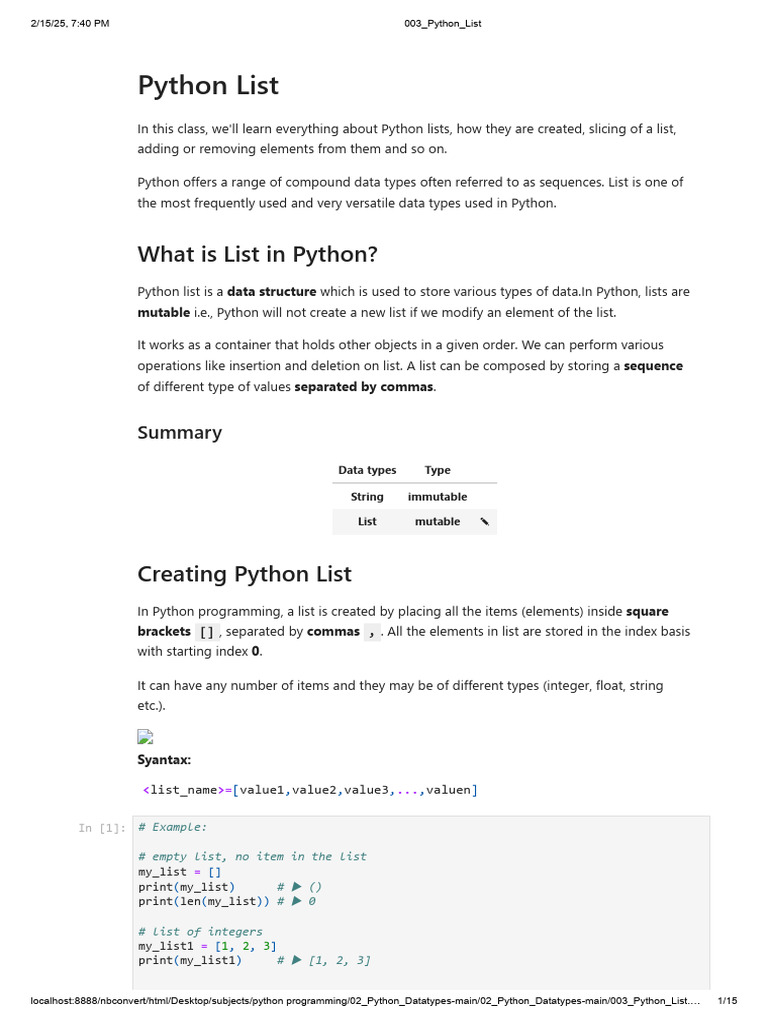Click the inline [] code snippet

206,632
